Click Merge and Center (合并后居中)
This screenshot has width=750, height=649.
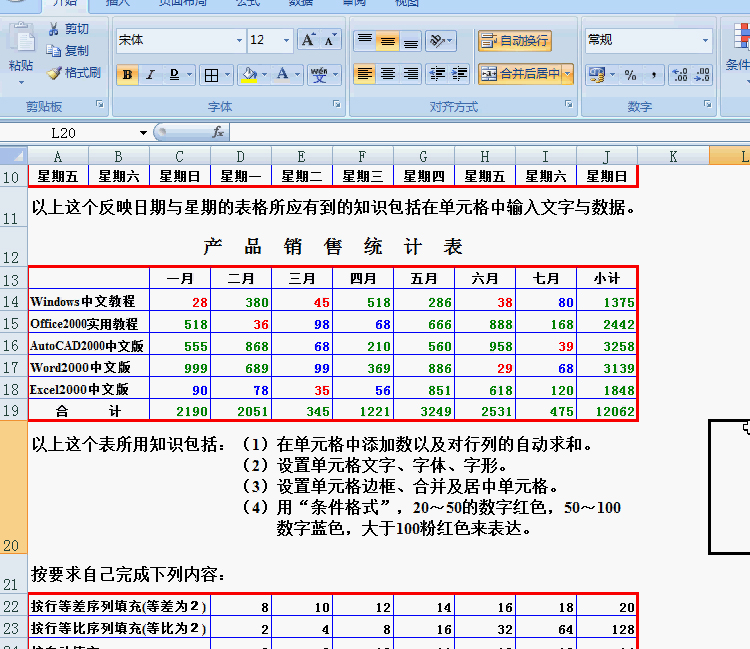(x=520, y=74)
